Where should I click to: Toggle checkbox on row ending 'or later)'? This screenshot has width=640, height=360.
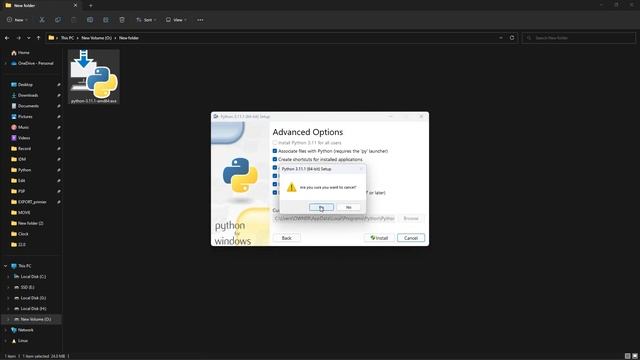(275, 193)
